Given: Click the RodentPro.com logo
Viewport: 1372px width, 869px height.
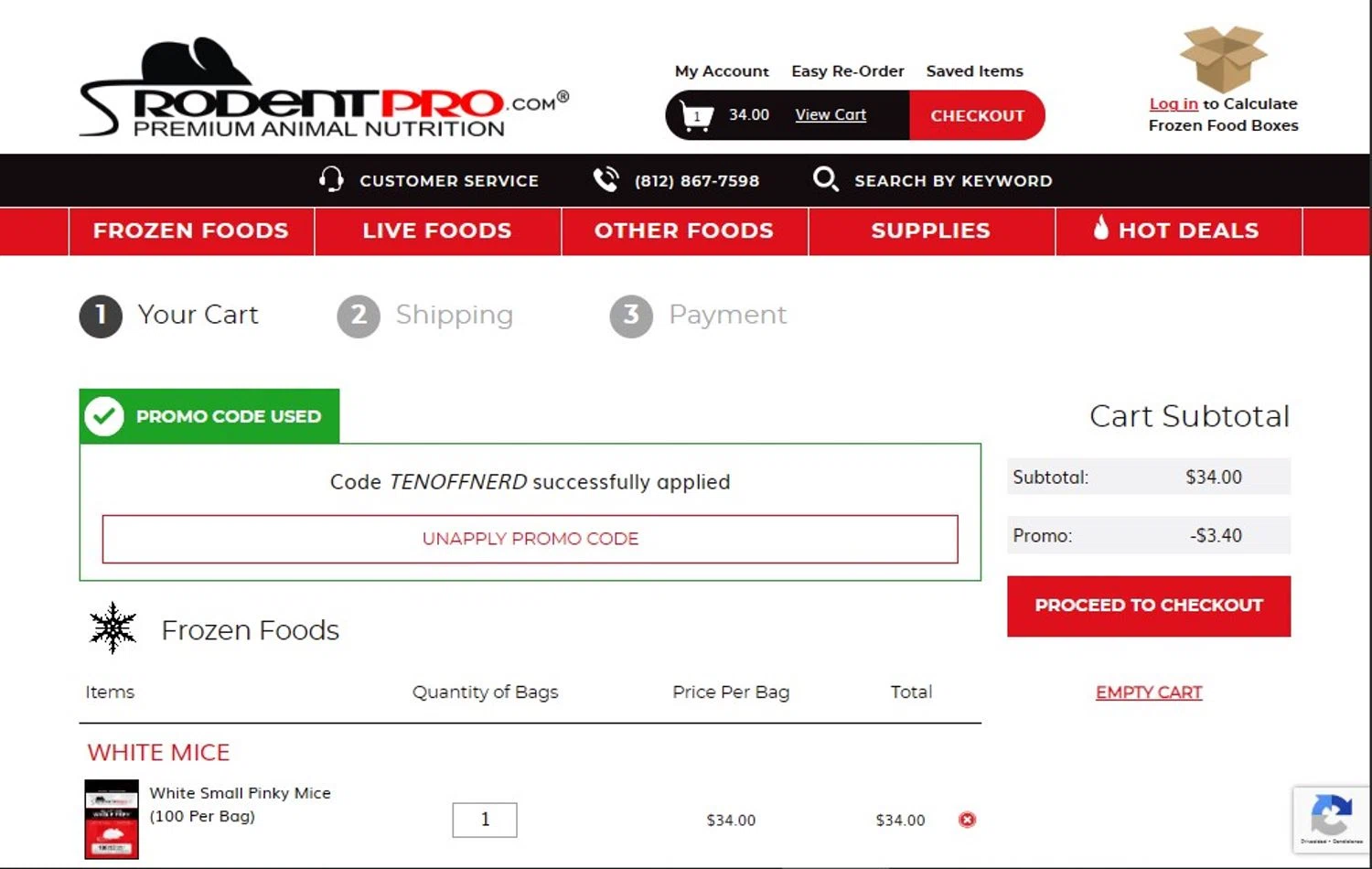Looking at the screenshot, I should (324, 89).
